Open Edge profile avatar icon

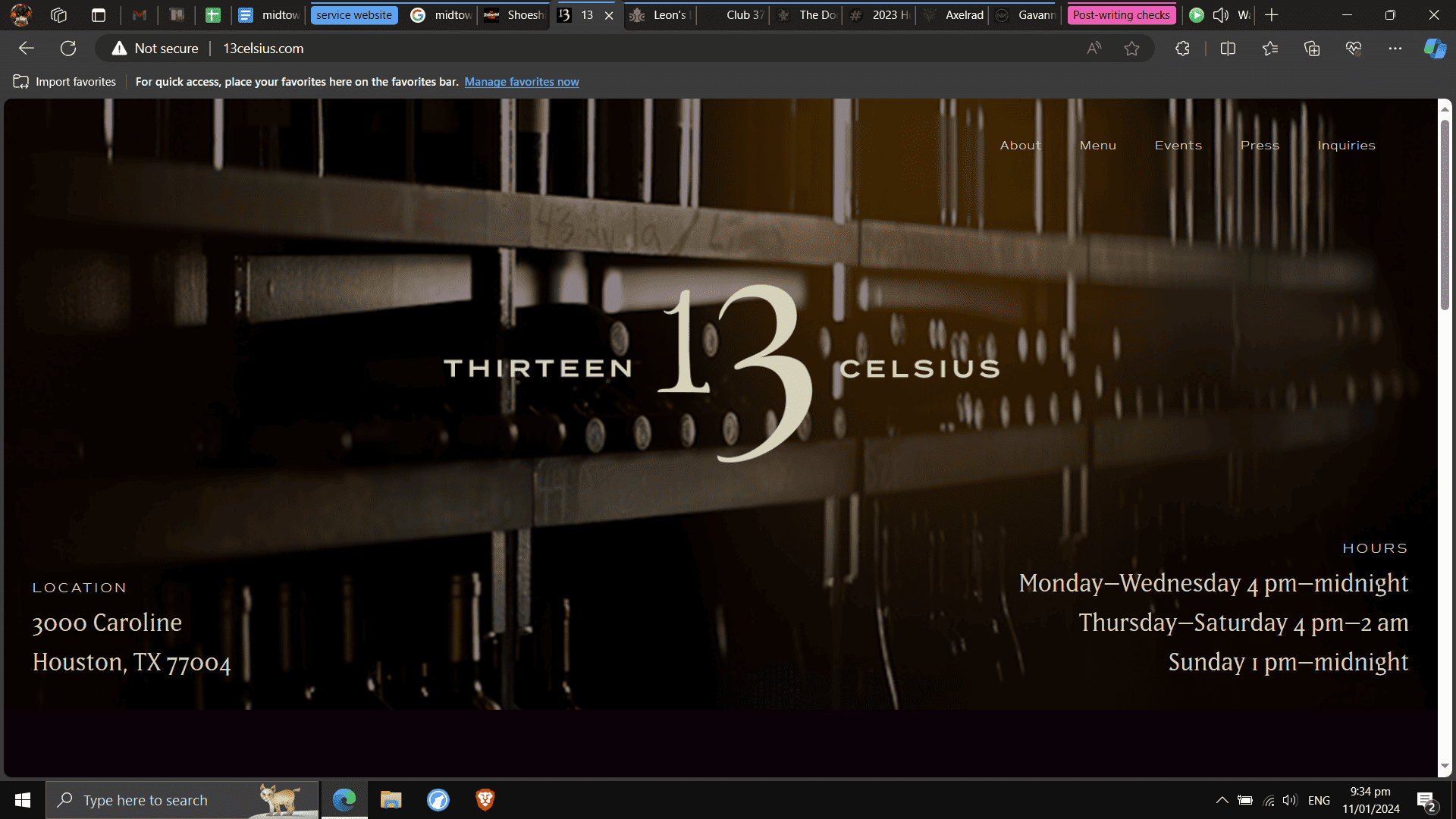coord(21,14)
